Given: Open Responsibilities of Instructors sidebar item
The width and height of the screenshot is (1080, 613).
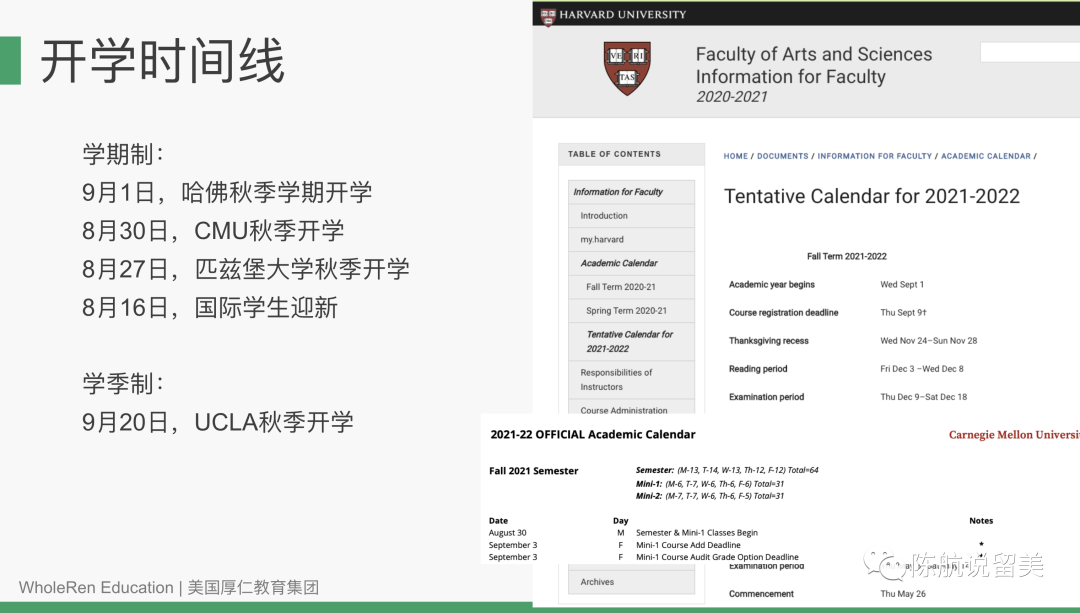Looking at the screenshot, I should pyautogui.click(x=616, y=379).
